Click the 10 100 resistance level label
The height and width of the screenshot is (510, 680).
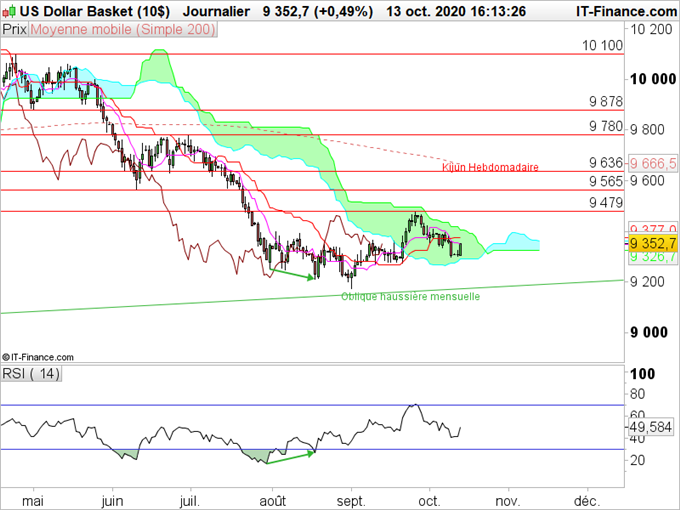pos(602,45)
